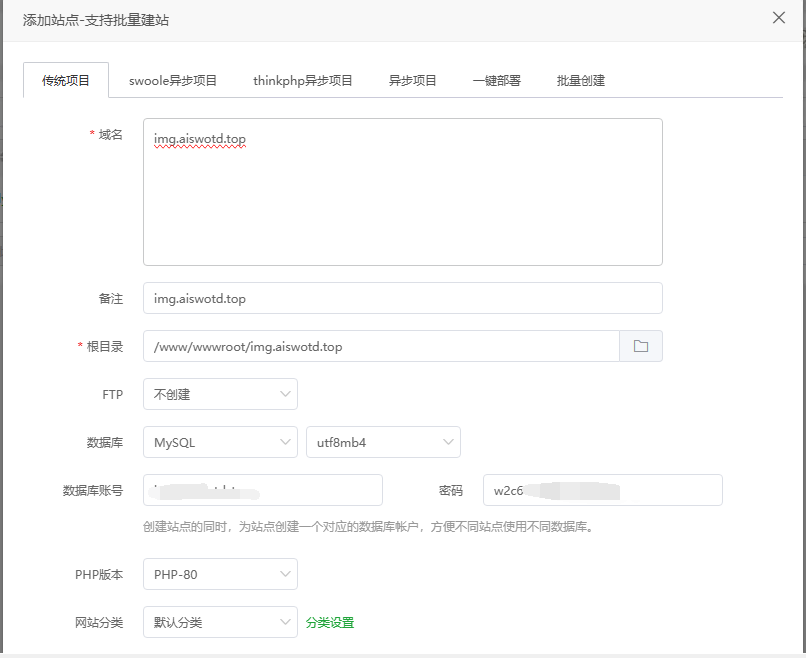Switch to the 传统项目 tab
This screenshot has width=806, height=658.
point(66,81)
